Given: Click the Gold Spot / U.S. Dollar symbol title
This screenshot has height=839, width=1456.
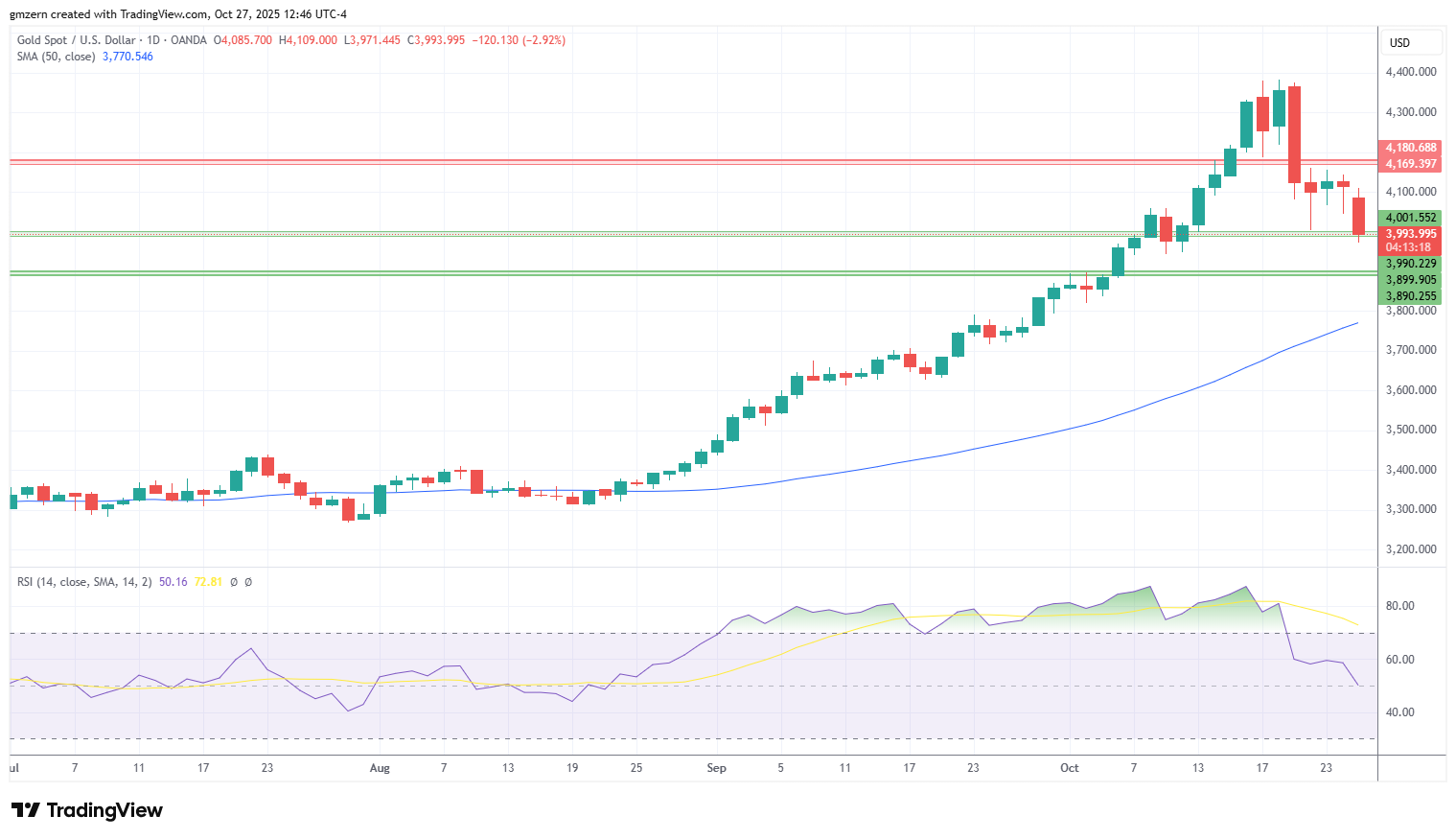Looking at the screenshot, I should click(77, 40).
